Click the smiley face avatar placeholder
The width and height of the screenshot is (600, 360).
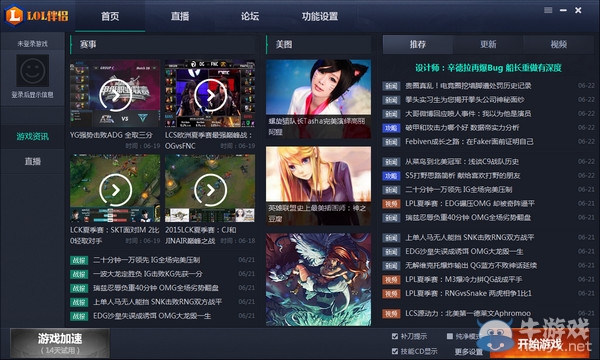coord(33,70)
